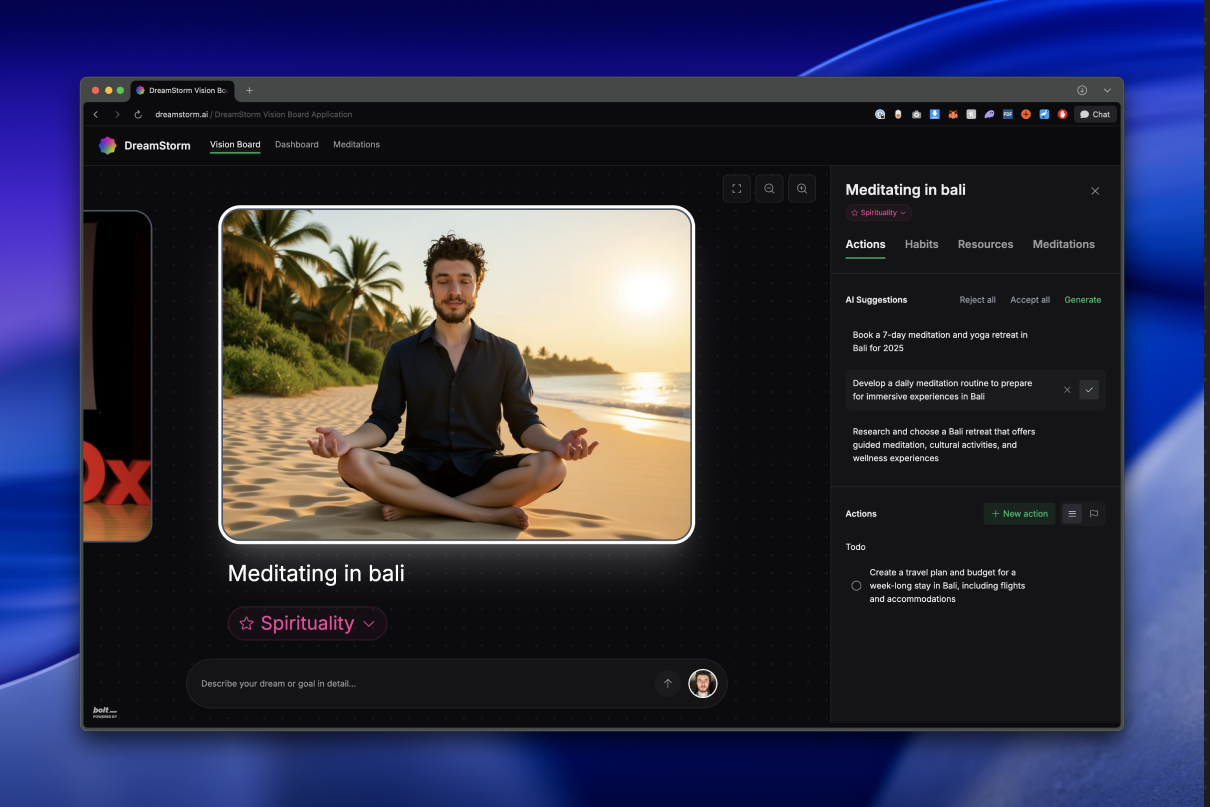Accept the daily meditation routine suggestion
This screenshot has width=1210, height=807.
pos(1089,390)
